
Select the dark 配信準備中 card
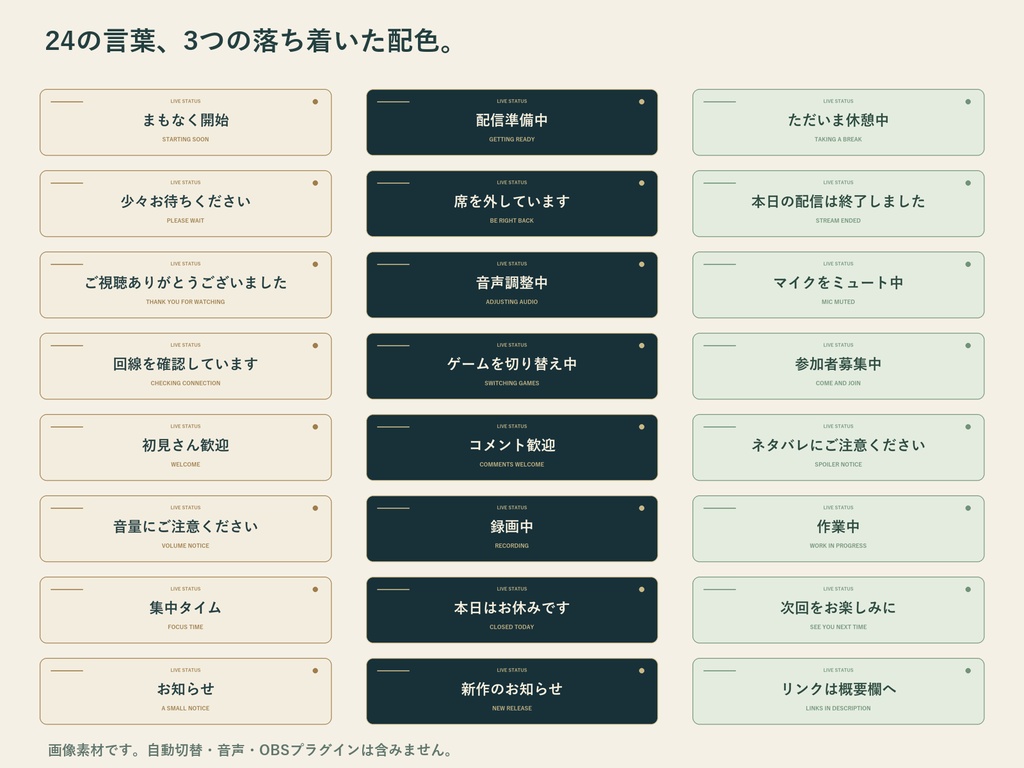point(512,122)
